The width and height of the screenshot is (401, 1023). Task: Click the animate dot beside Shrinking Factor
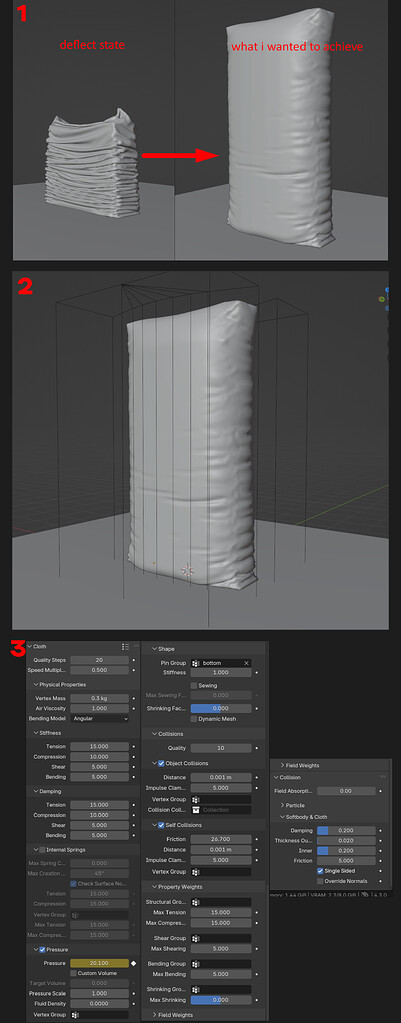tap(256, 709)
